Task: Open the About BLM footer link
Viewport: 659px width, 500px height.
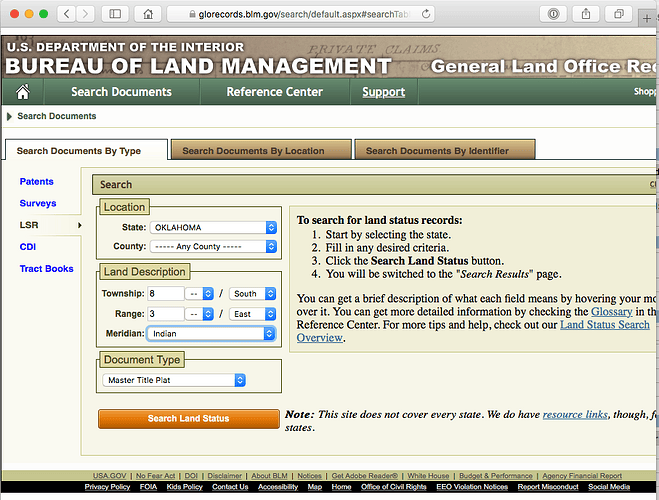Action: click(x=269, y=476)
